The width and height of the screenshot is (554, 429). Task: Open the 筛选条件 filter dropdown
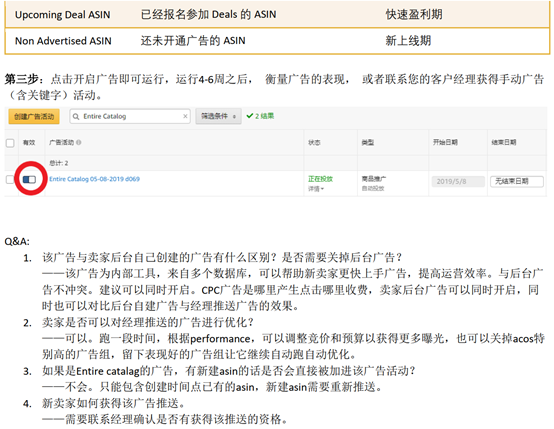(218, 116)
